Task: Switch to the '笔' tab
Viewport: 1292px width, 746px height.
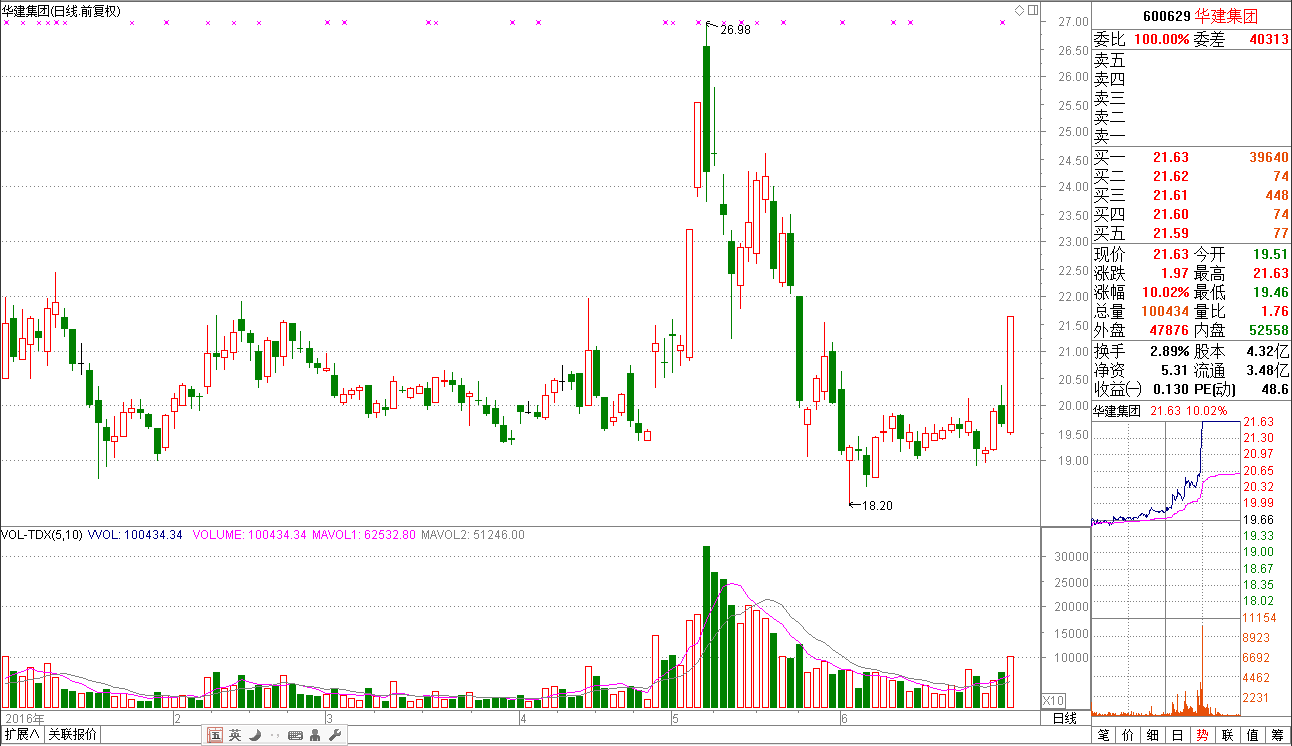Action: tap(1103, 735)
